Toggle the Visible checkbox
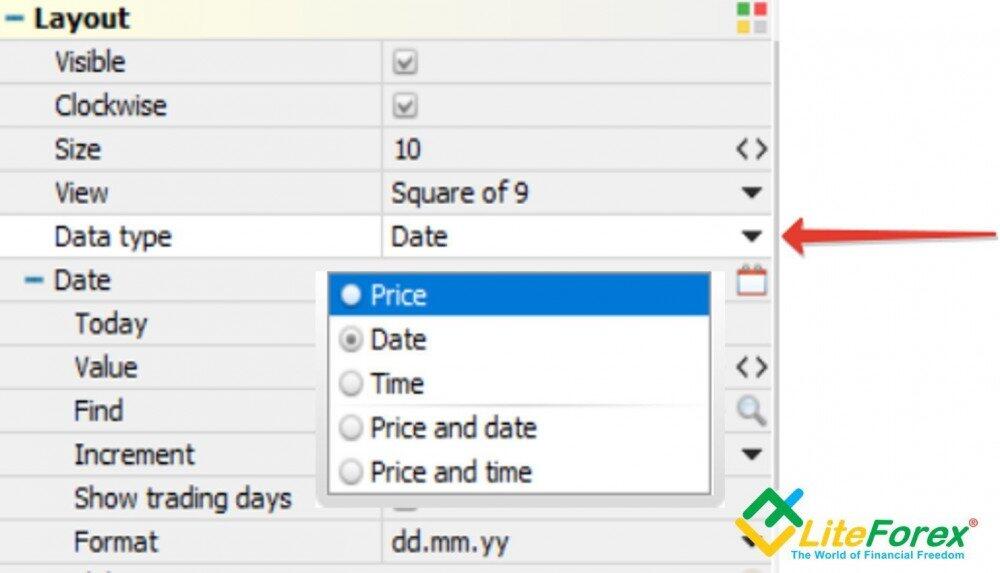 pos(405,63)
